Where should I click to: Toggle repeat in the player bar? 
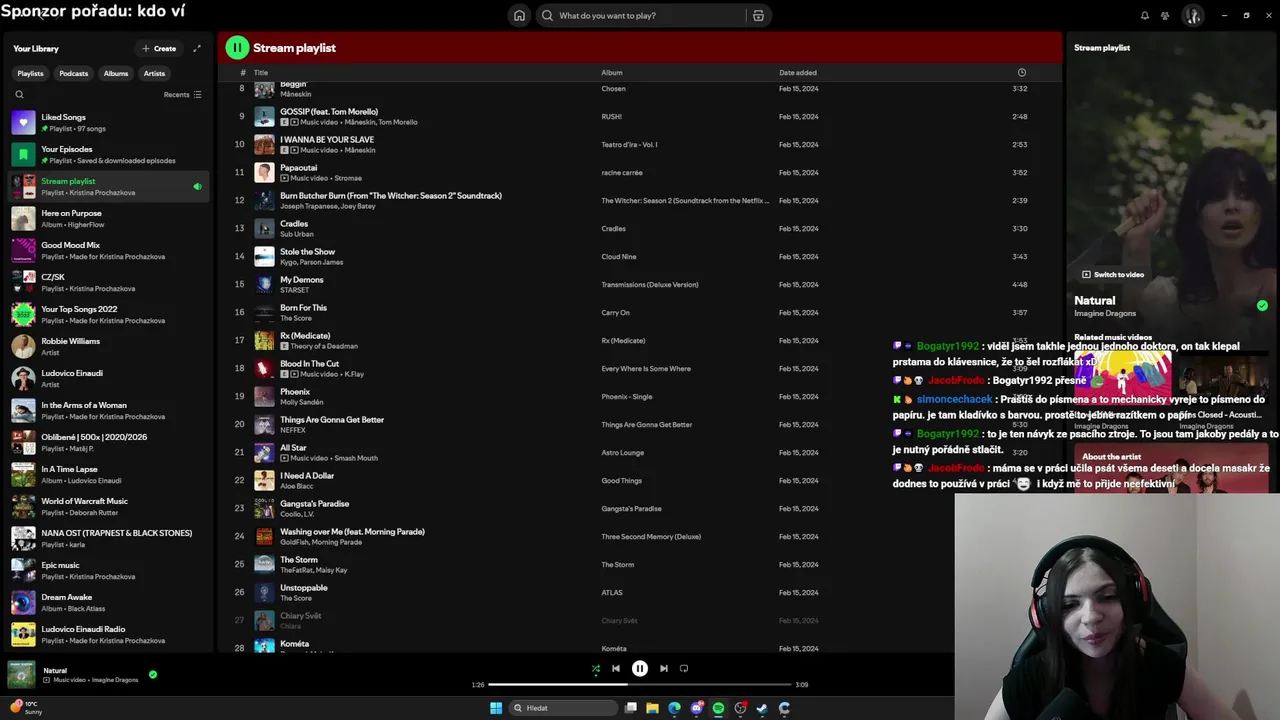[684, 668]
